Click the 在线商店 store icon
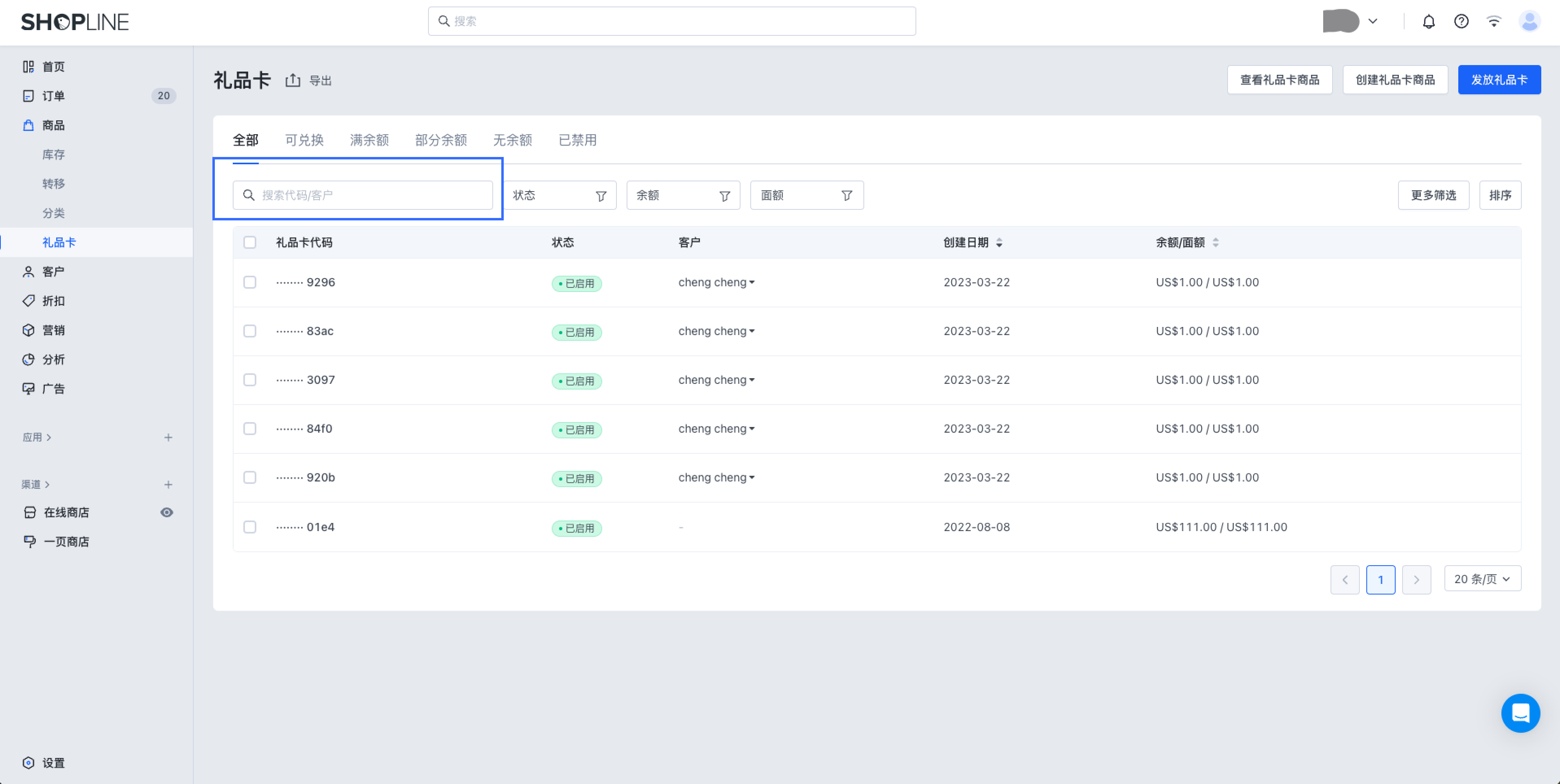The height and width of the screenshot is (784, 1560). (30, 512)
